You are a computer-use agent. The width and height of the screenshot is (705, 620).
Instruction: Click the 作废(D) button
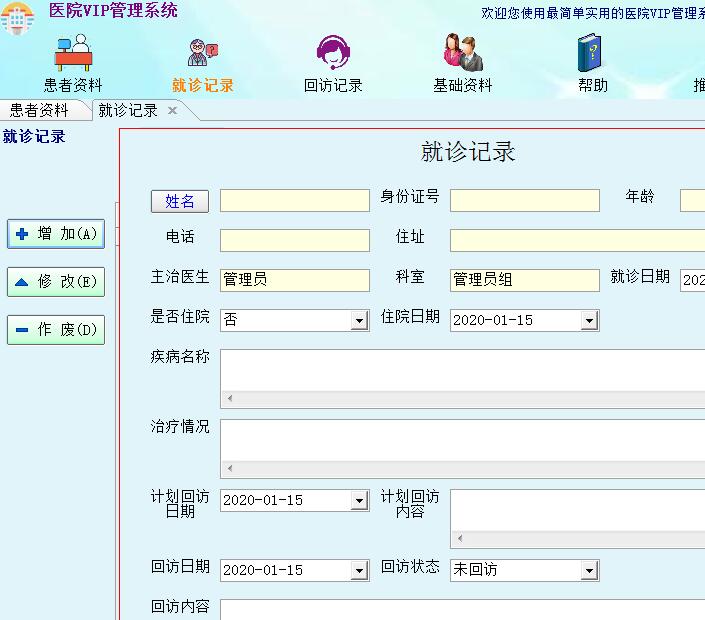coord(56,330)
